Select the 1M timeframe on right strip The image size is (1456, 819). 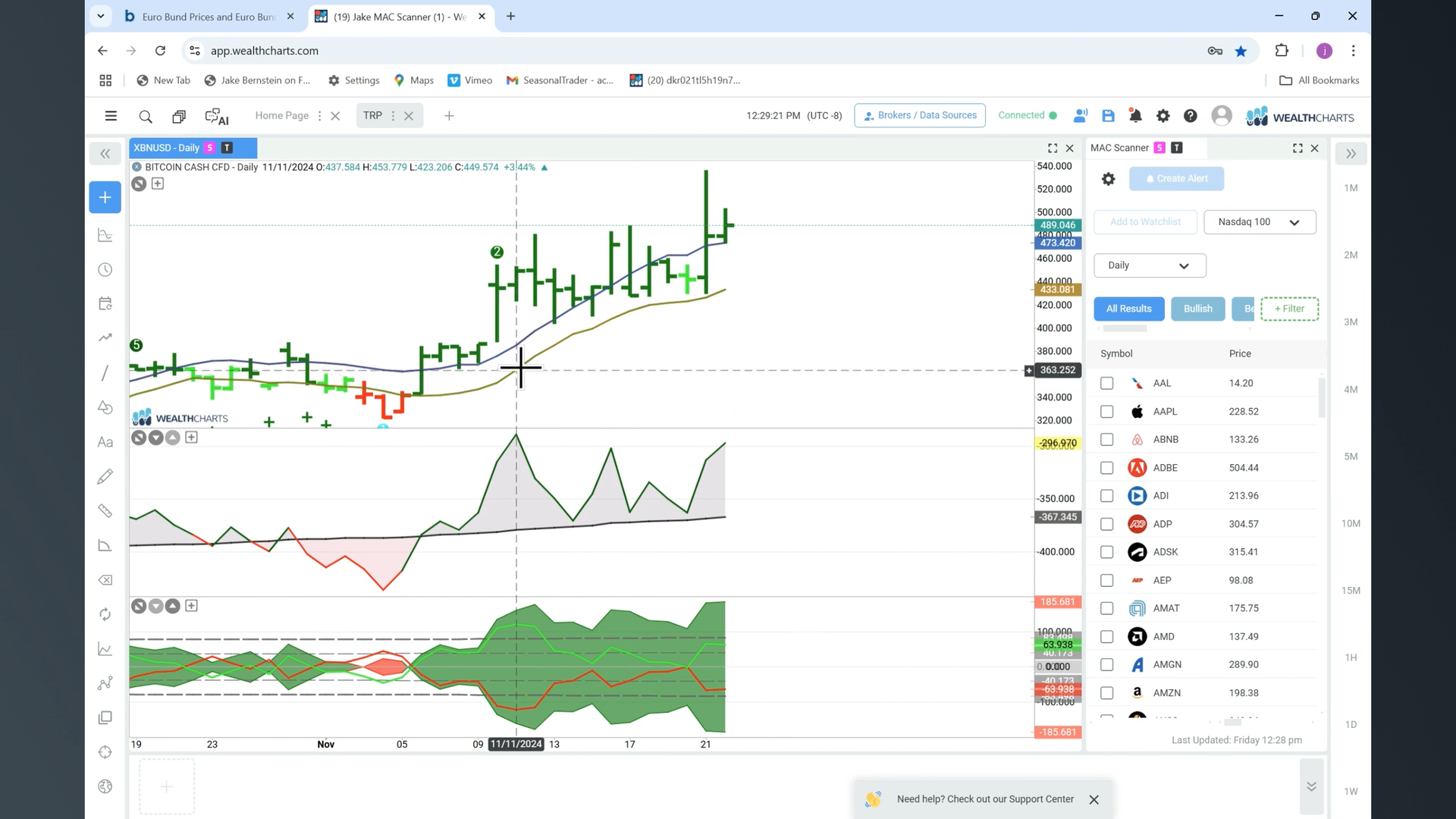coord(1351,188)
